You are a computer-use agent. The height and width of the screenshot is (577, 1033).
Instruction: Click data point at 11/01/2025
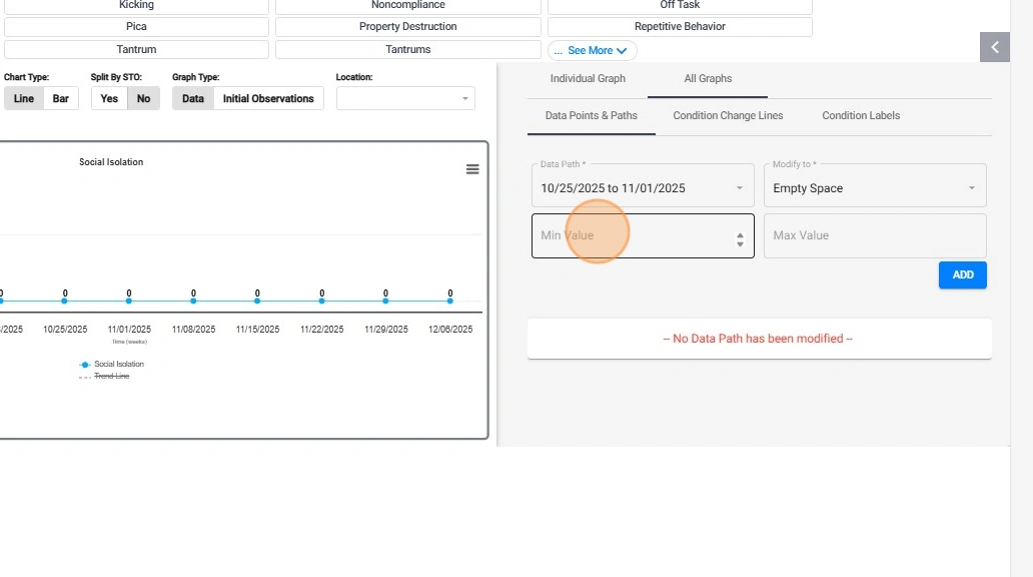128,300
